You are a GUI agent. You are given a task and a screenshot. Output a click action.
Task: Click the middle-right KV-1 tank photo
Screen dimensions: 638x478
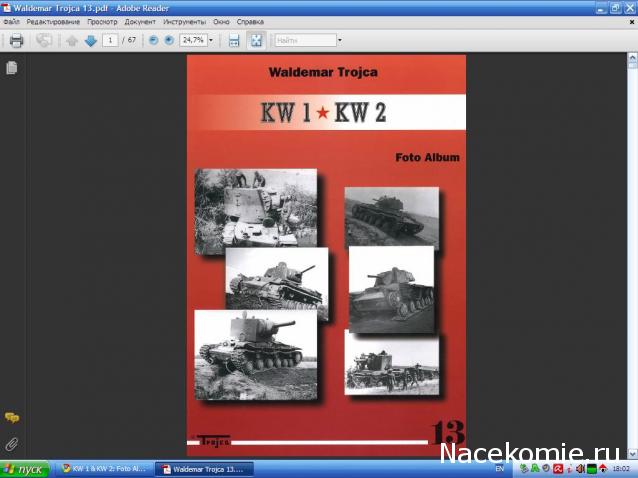[x=391, y=290]
